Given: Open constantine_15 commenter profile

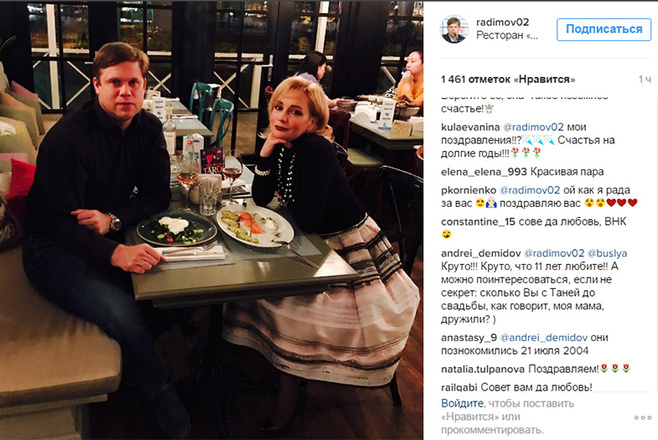Looking at the screenshot, I should pos(478,222).
